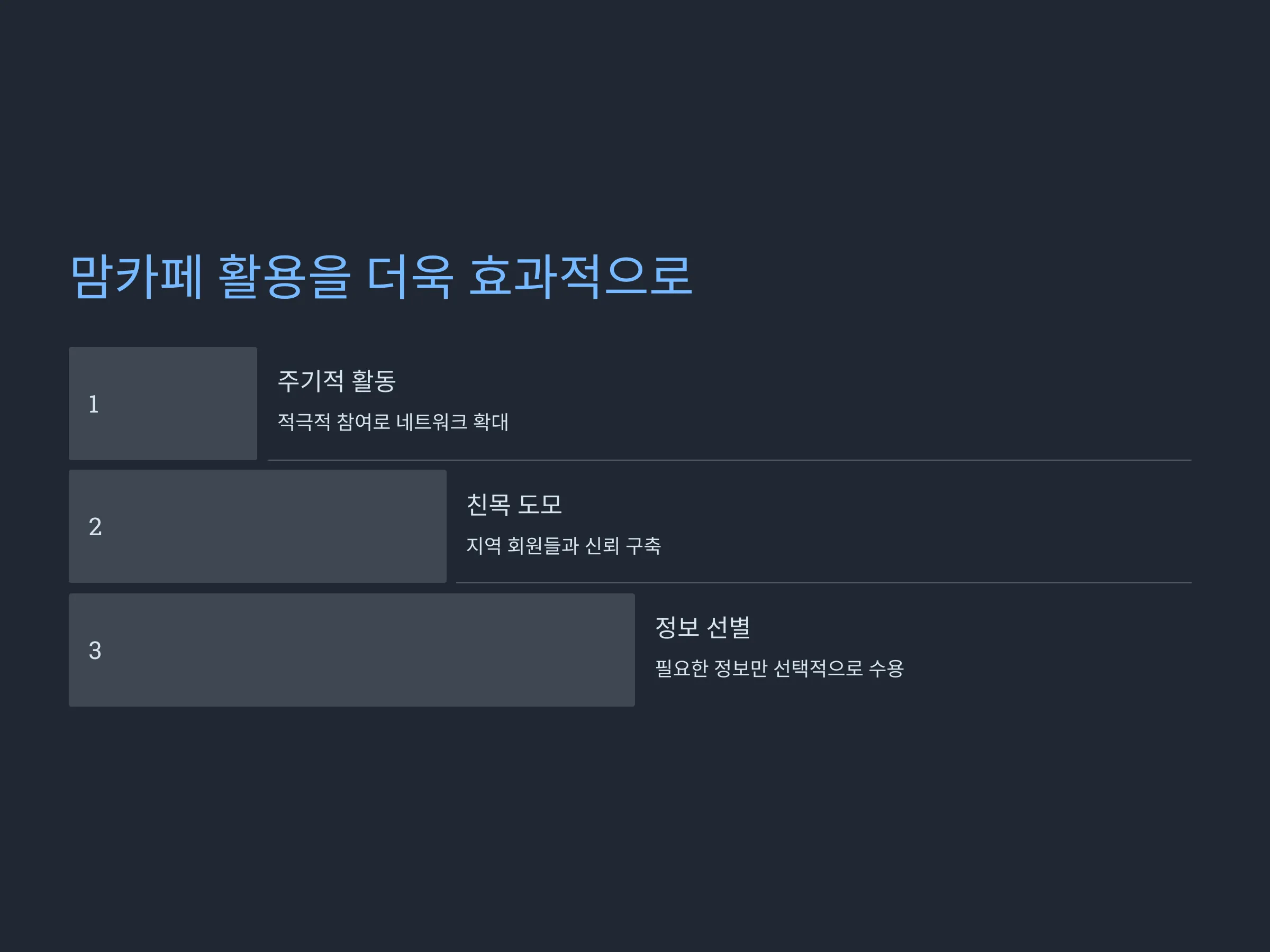Click the heading 정보 선별
This screenshot has height=952, width=1270.
pyautogui.click(x=703, y=627)
